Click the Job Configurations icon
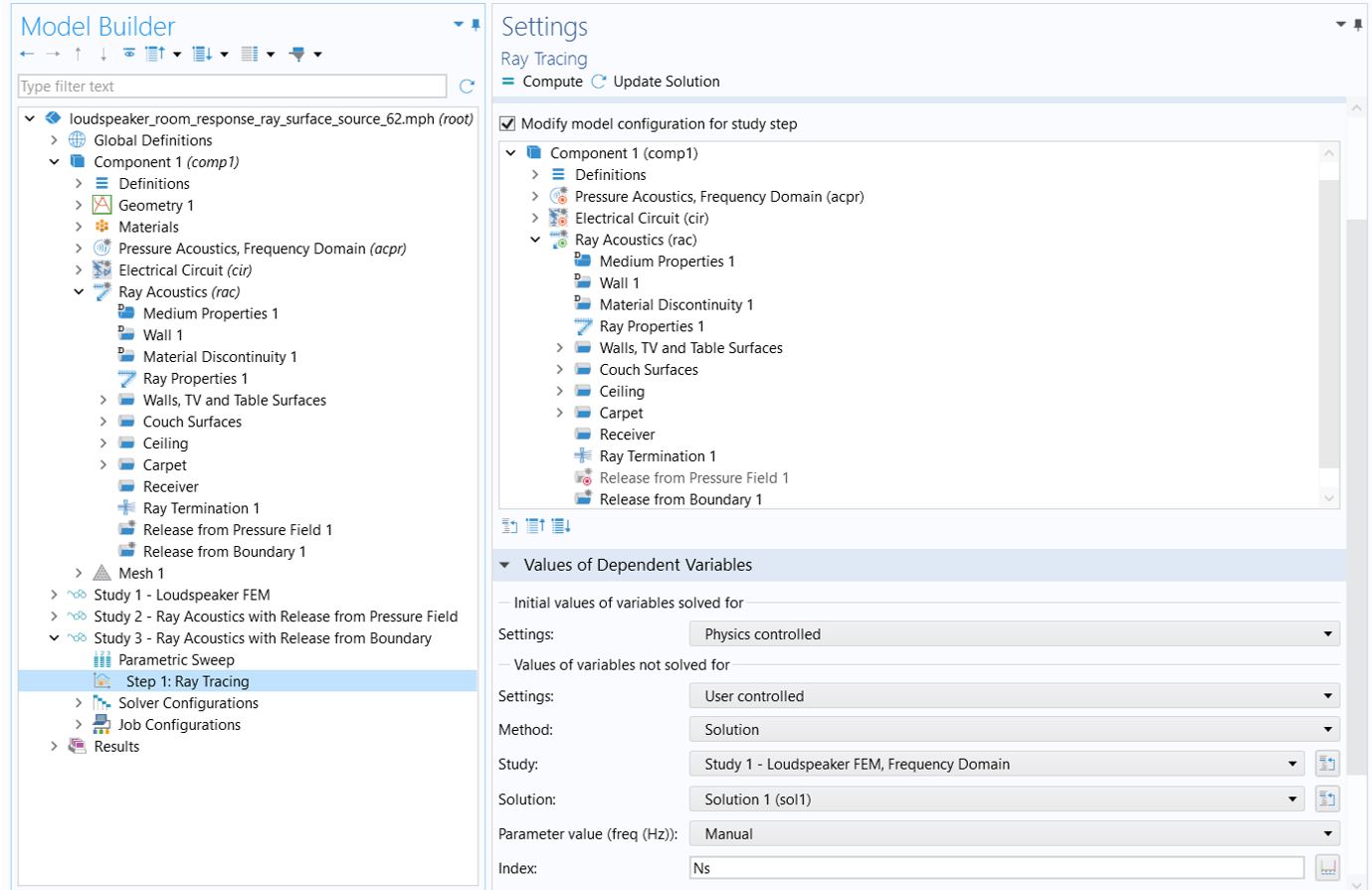The image size is (1372, 890). (101, 724)
